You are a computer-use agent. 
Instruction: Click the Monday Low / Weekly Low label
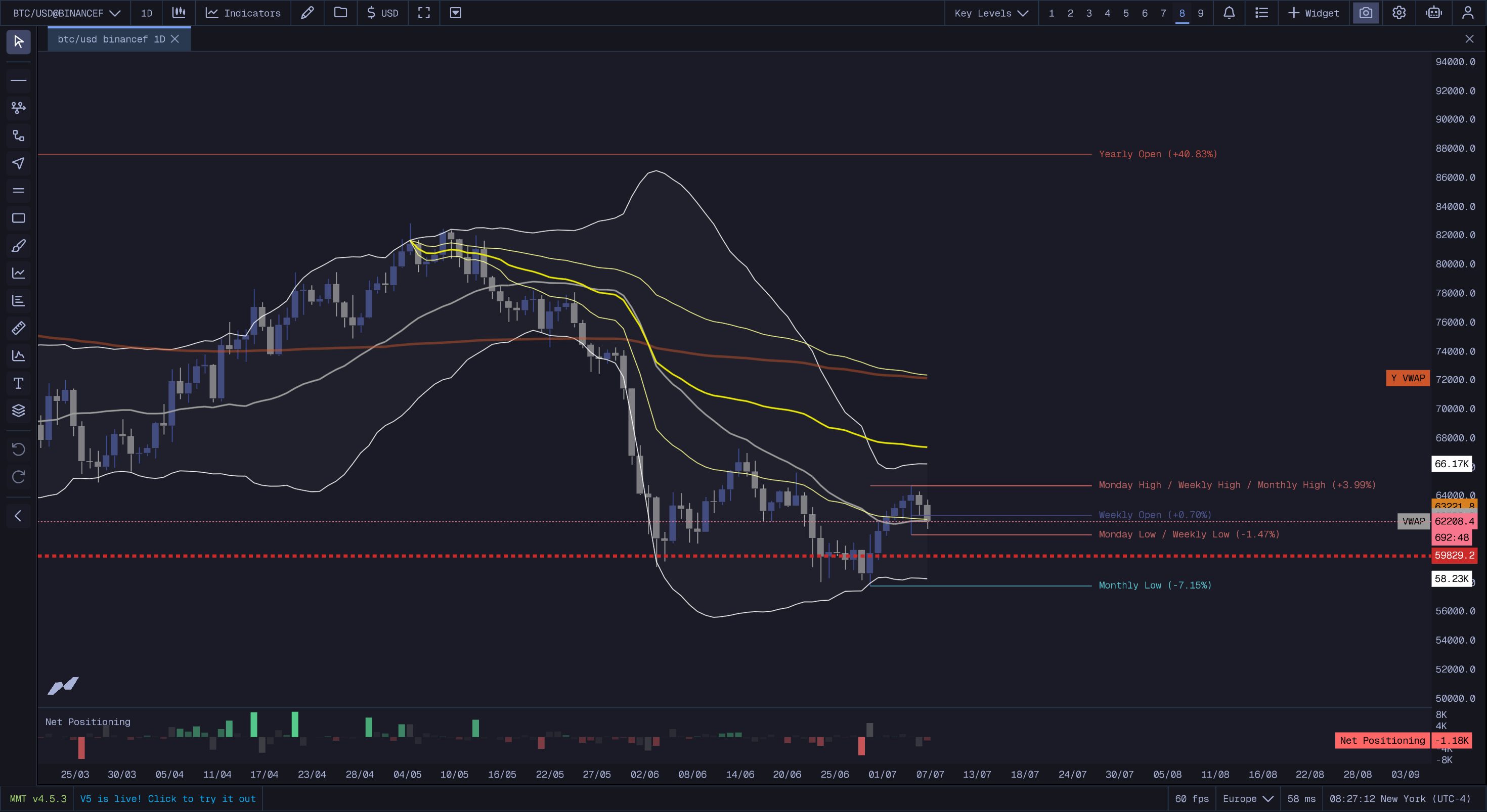(x=1189, y=534)
